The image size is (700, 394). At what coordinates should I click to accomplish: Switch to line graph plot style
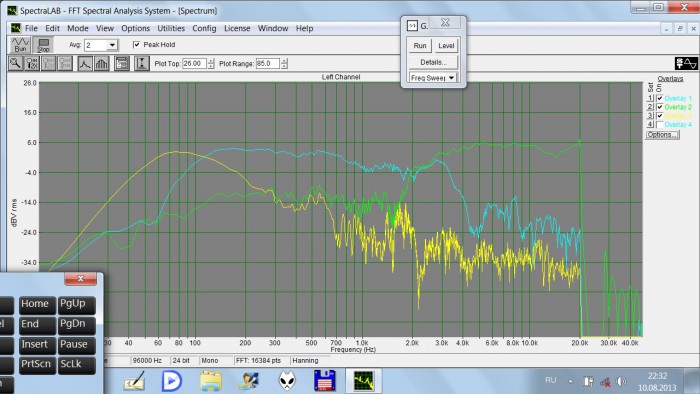pyautogui.click(x=85, y=63)
